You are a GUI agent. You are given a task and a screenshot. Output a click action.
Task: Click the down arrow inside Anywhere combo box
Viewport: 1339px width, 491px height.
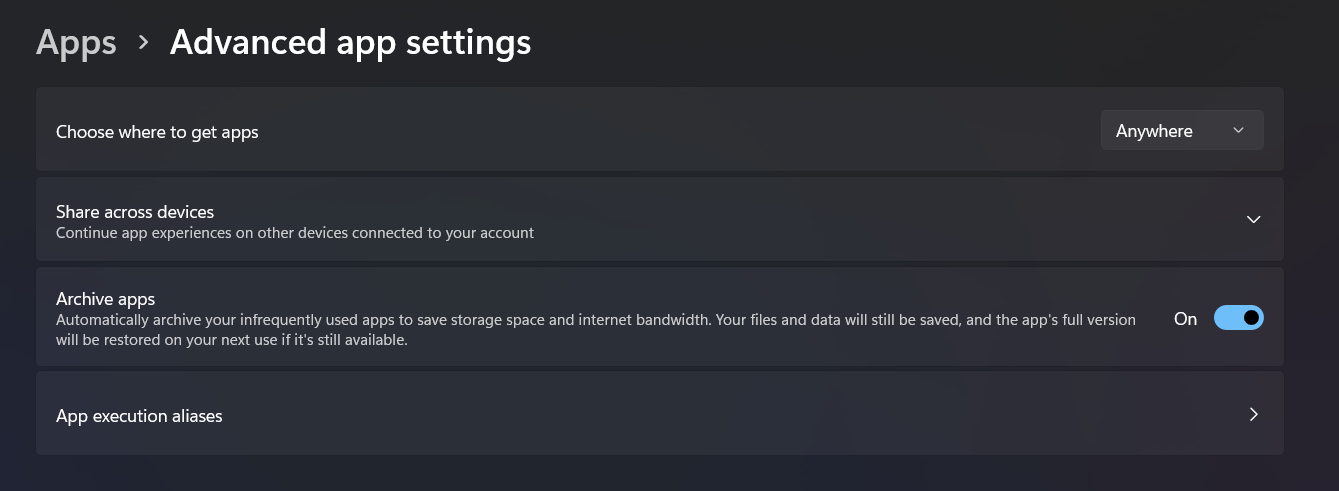pos(1238,130)
